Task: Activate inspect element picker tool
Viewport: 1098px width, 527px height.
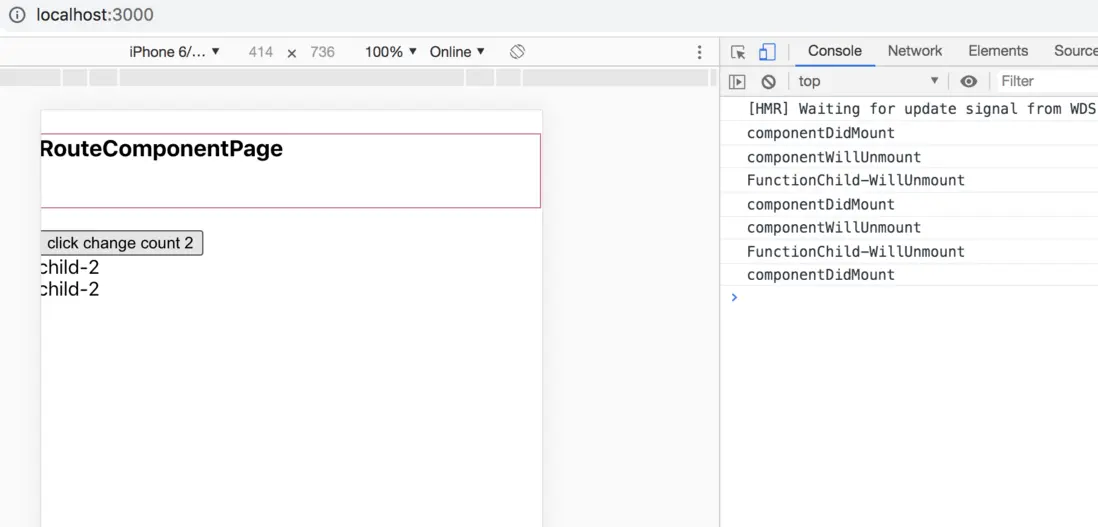Action: [737, 52]
